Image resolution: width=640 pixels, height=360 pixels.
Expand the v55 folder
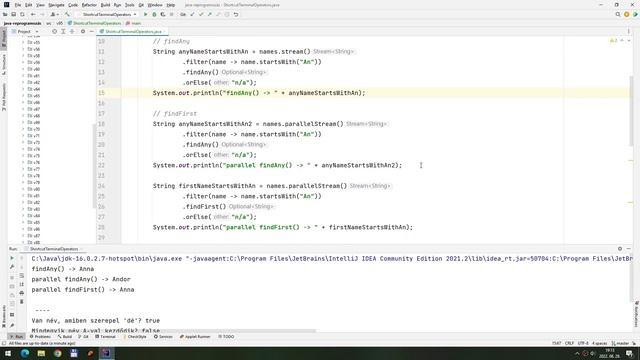(23, 42)
